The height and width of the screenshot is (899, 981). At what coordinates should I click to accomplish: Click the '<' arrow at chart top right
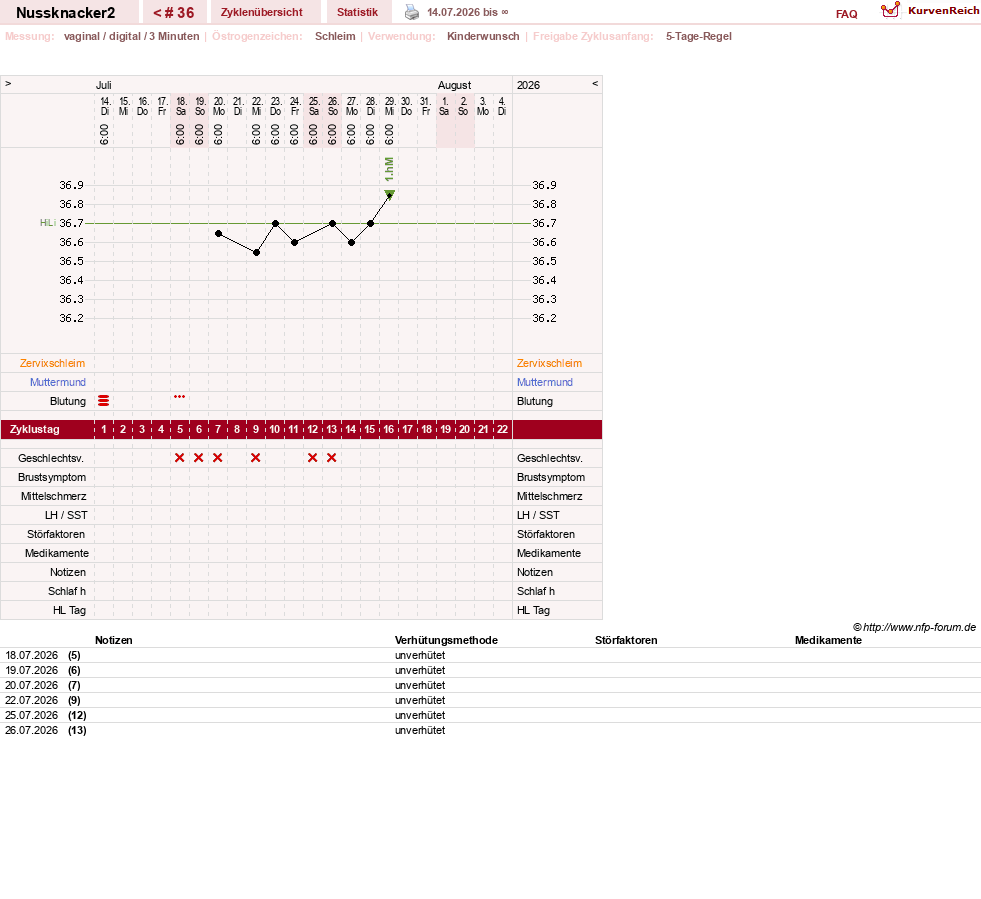595,84
